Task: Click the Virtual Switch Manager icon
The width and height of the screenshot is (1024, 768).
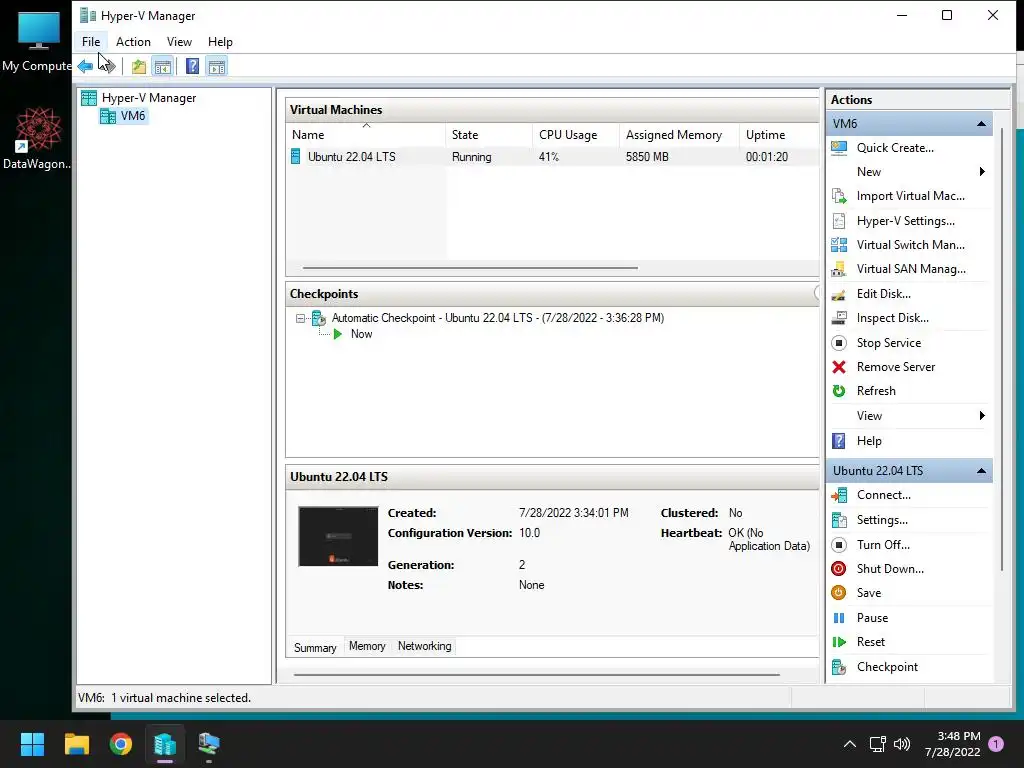Action: tap(839, 245)
